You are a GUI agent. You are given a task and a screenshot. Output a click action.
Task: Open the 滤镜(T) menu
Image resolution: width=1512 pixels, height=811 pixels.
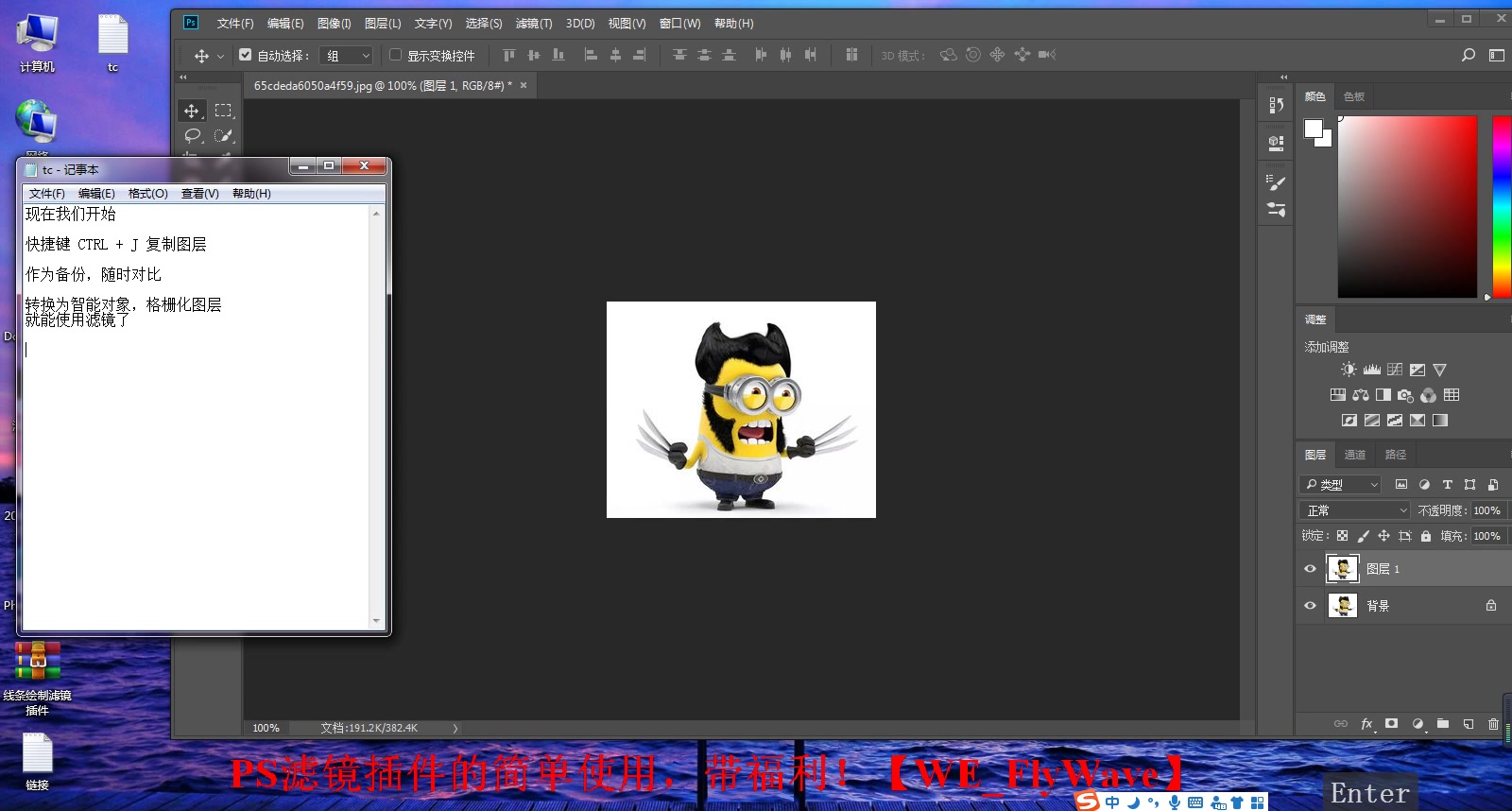(534, 24)
